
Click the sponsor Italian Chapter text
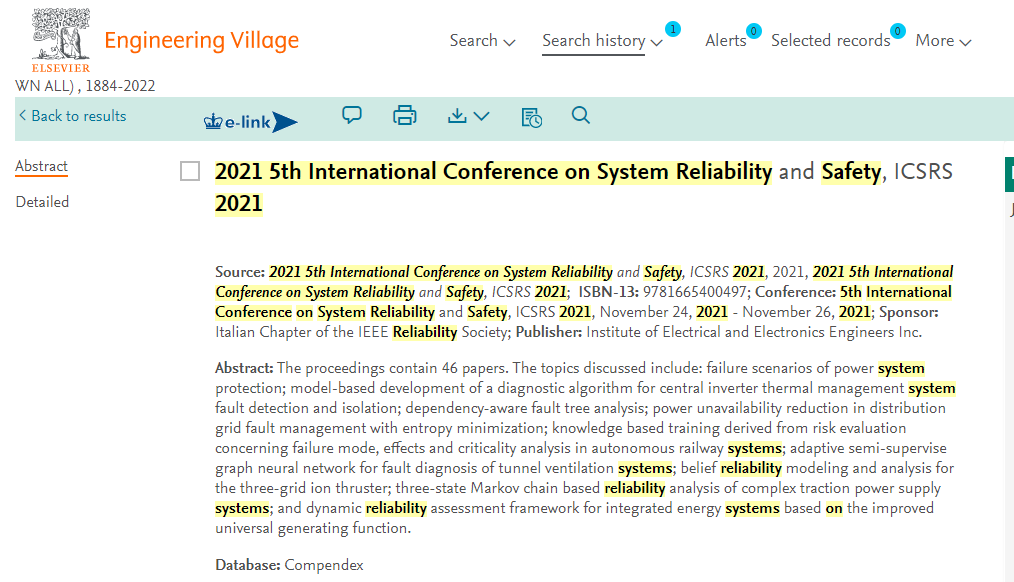coord(363,332)
